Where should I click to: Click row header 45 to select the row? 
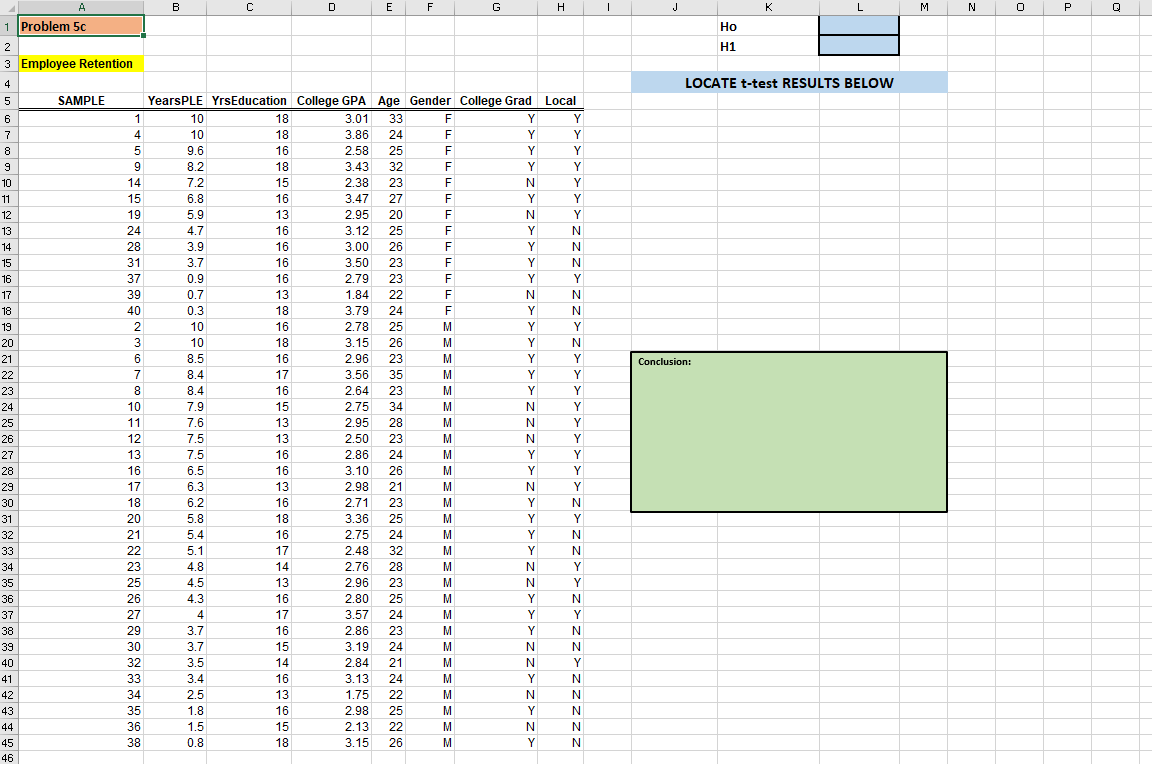(10, 743)
